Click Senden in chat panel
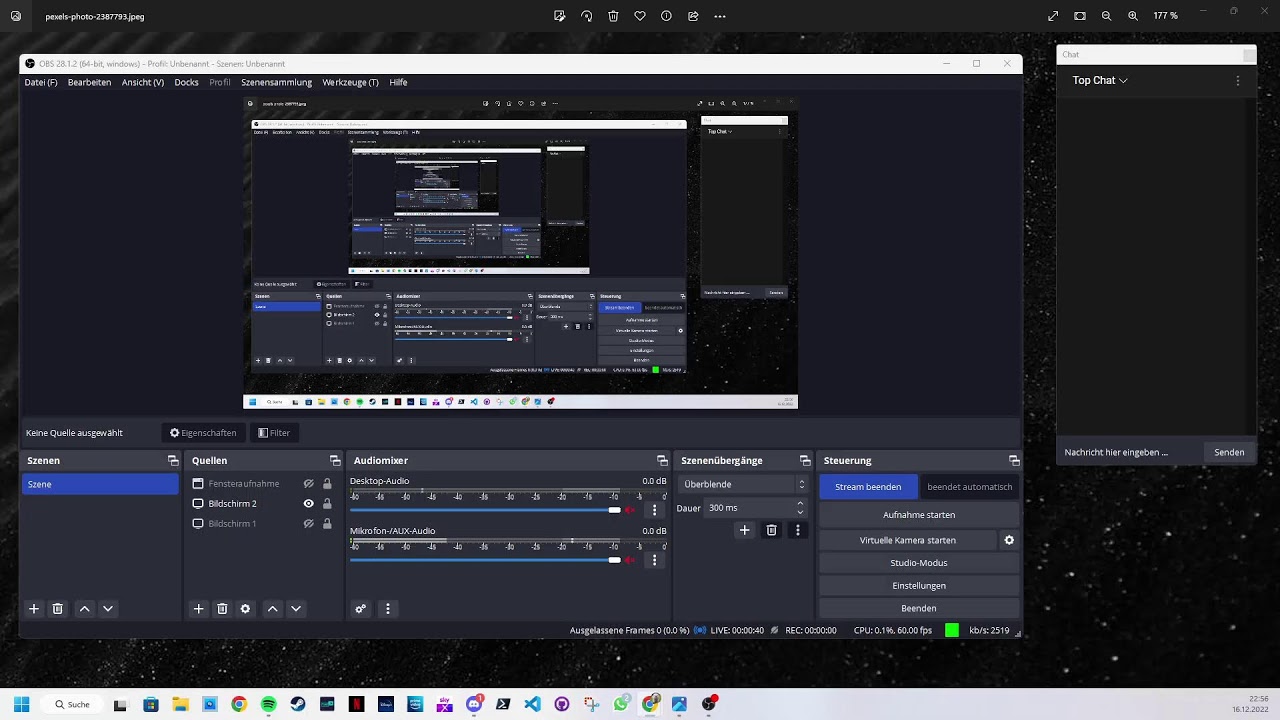 tap(1229, 452)
